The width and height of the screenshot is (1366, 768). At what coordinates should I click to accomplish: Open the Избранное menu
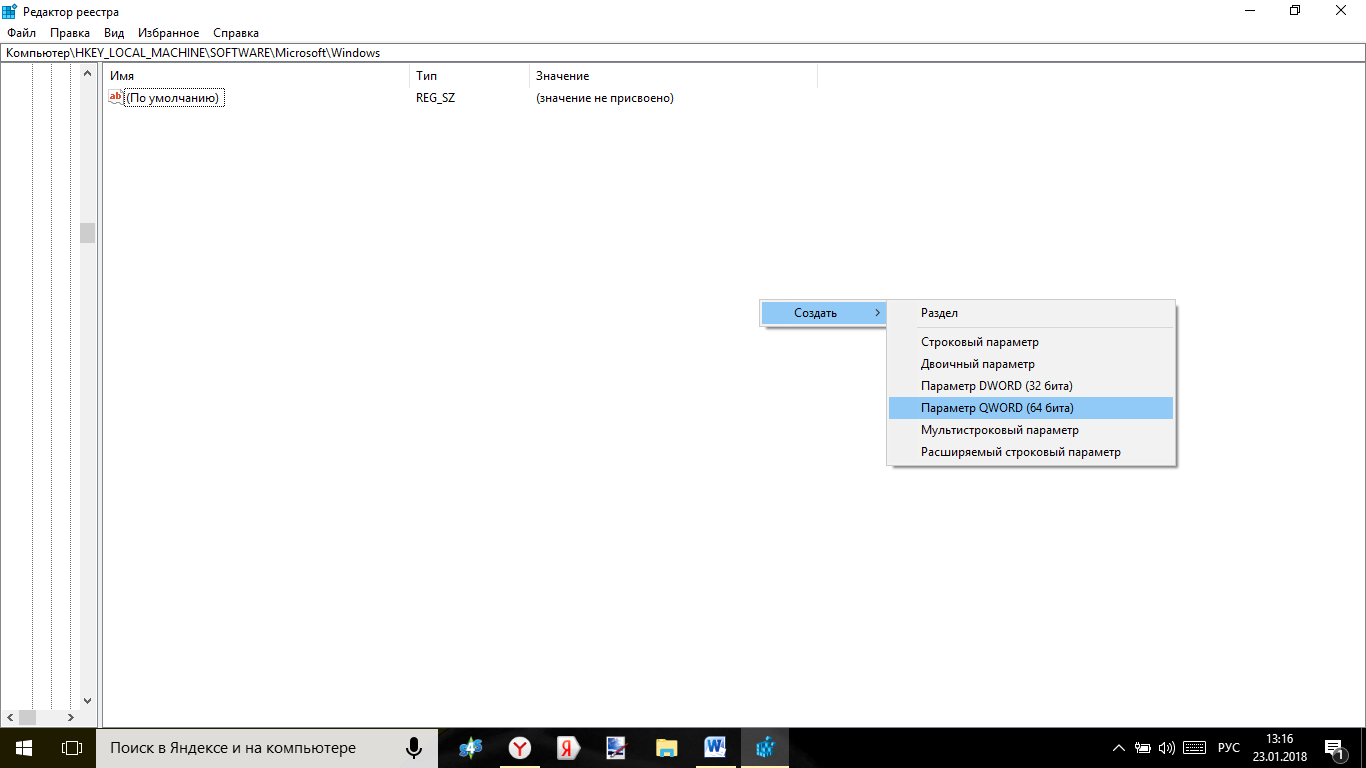pos(168,33)
